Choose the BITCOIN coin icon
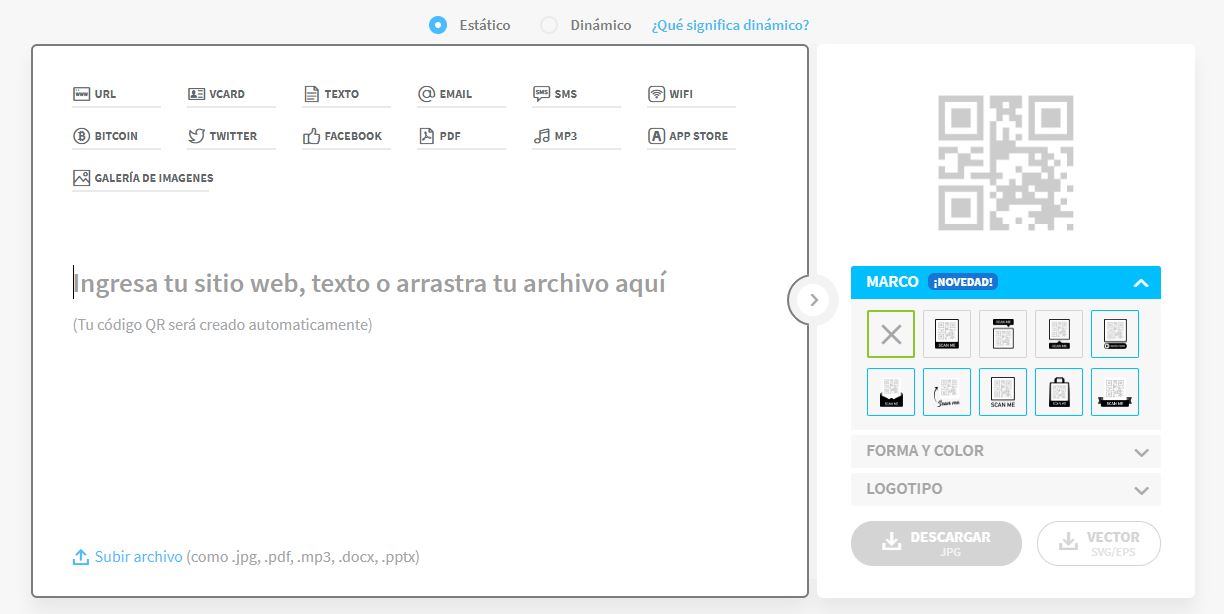1224x614 pixels. tap(81, 136)
